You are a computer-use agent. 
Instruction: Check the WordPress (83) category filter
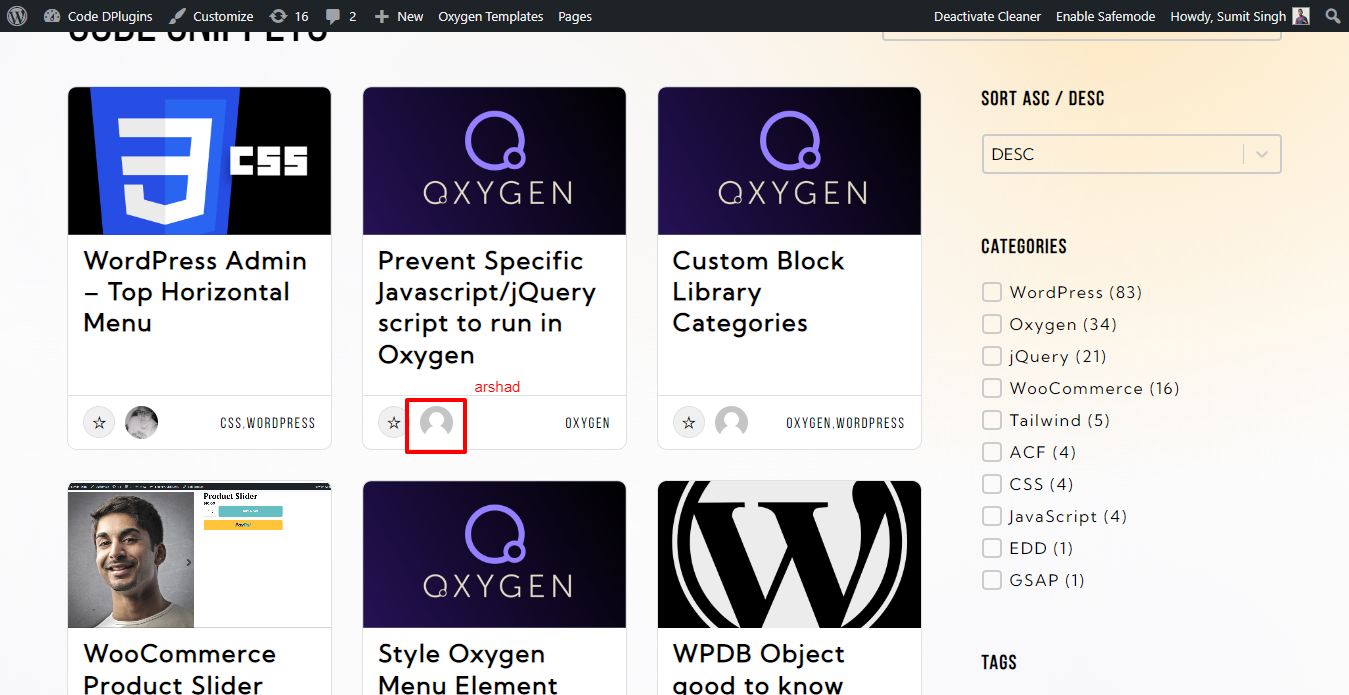pyautogui.click(x=991, y=292)
